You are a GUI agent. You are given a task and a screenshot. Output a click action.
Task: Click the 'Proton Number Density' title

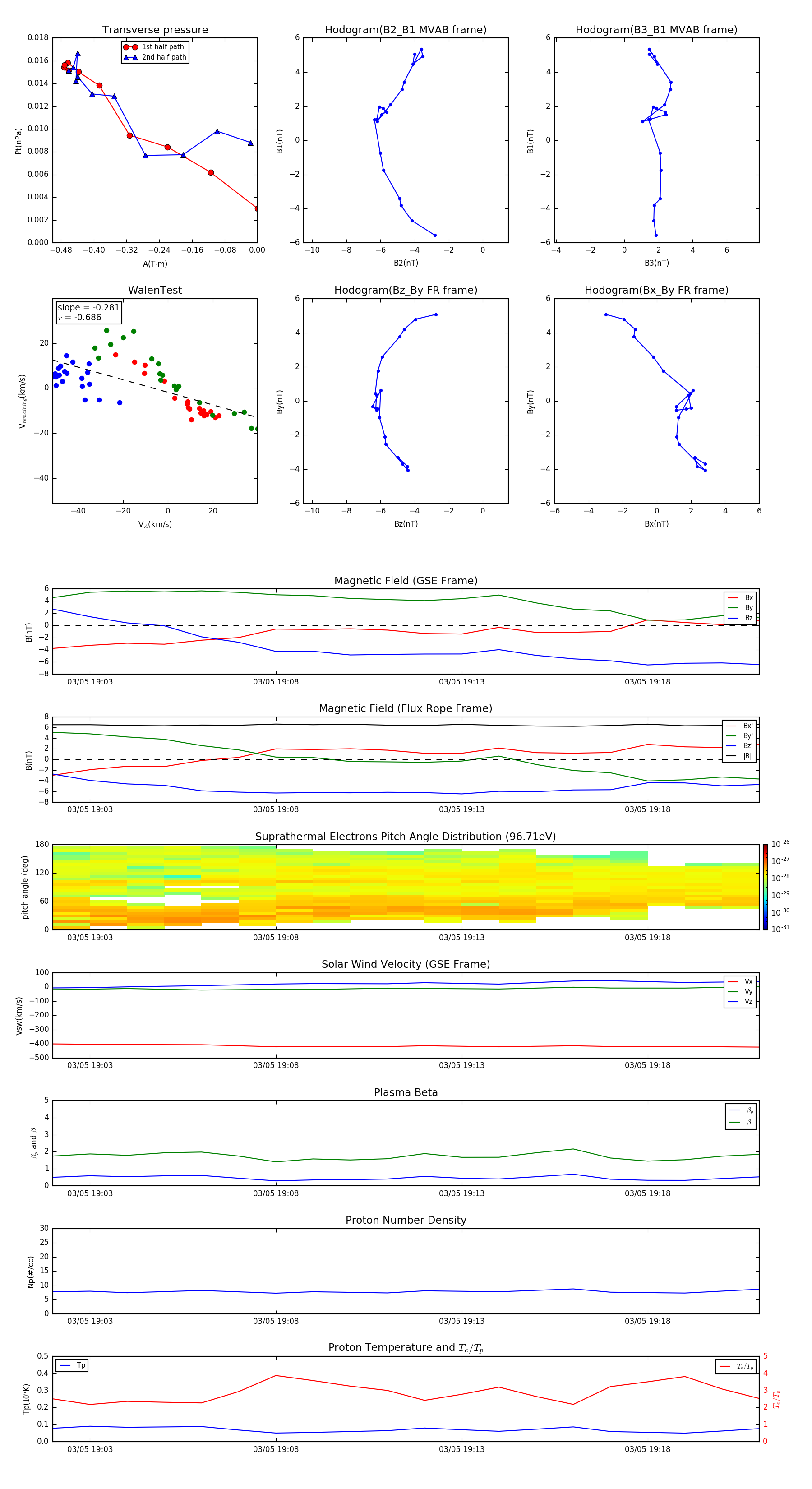[406, 1220]
